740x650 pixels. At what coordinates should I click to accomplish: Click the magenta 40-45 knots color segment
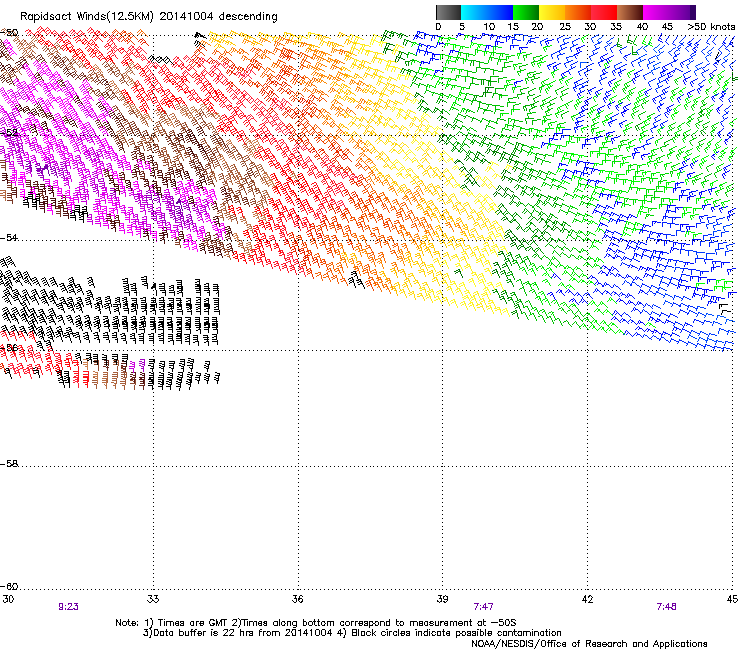point(656,12)
